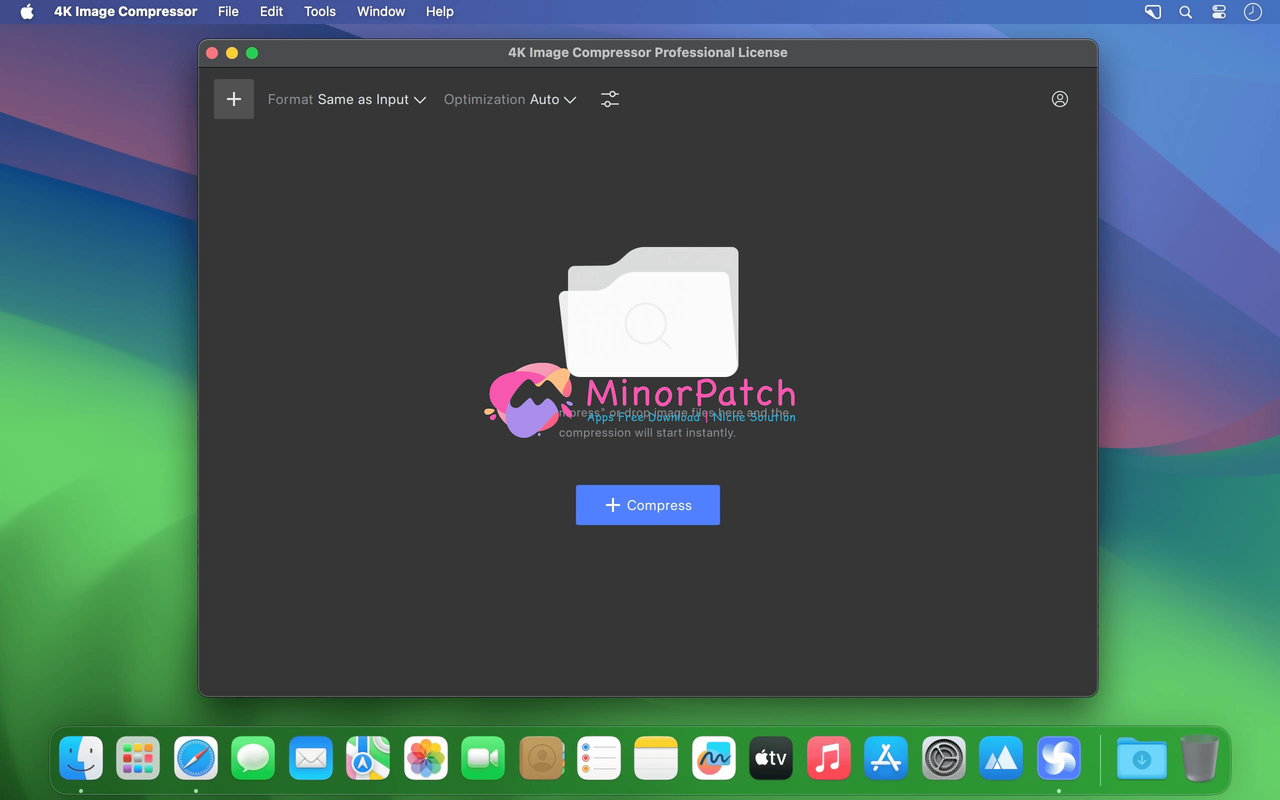This screenshot has width=1280, height=800.
Task: Open the Downloads folder in Dock
Action: (1142, 759)
